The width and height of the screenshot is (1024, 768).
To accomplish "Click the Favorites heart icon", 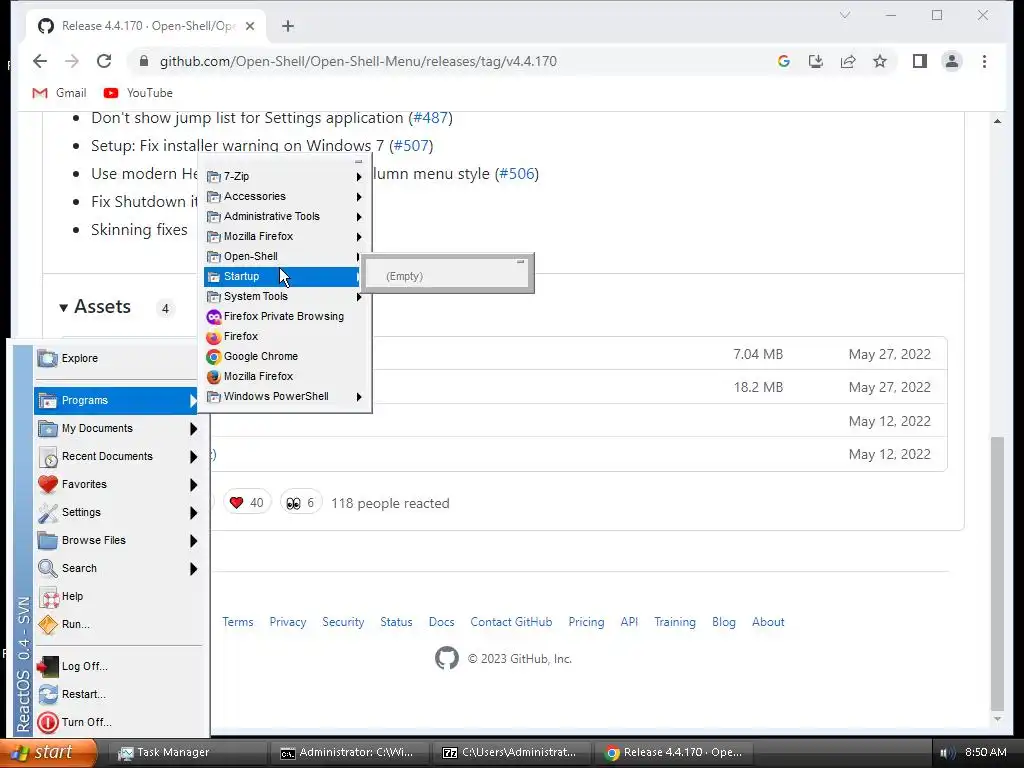I will 47,485.
